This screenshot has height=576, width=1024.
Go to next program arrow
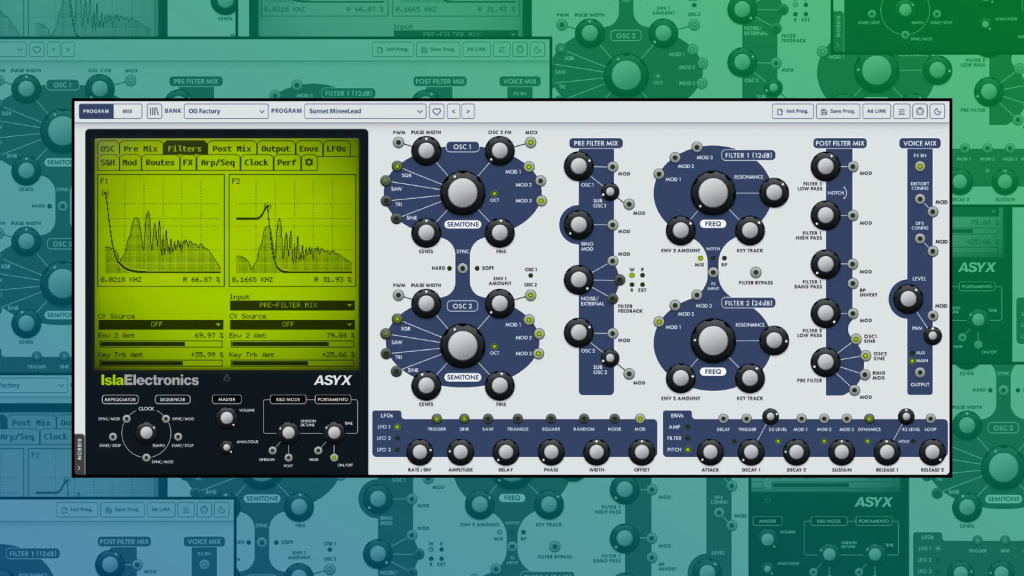coord(468,111)
